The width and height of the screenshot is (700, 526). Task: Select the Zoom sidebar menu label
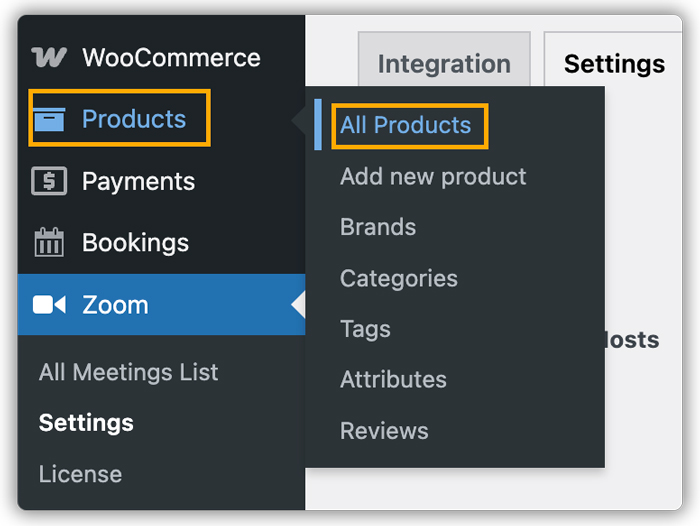[115, 305]
